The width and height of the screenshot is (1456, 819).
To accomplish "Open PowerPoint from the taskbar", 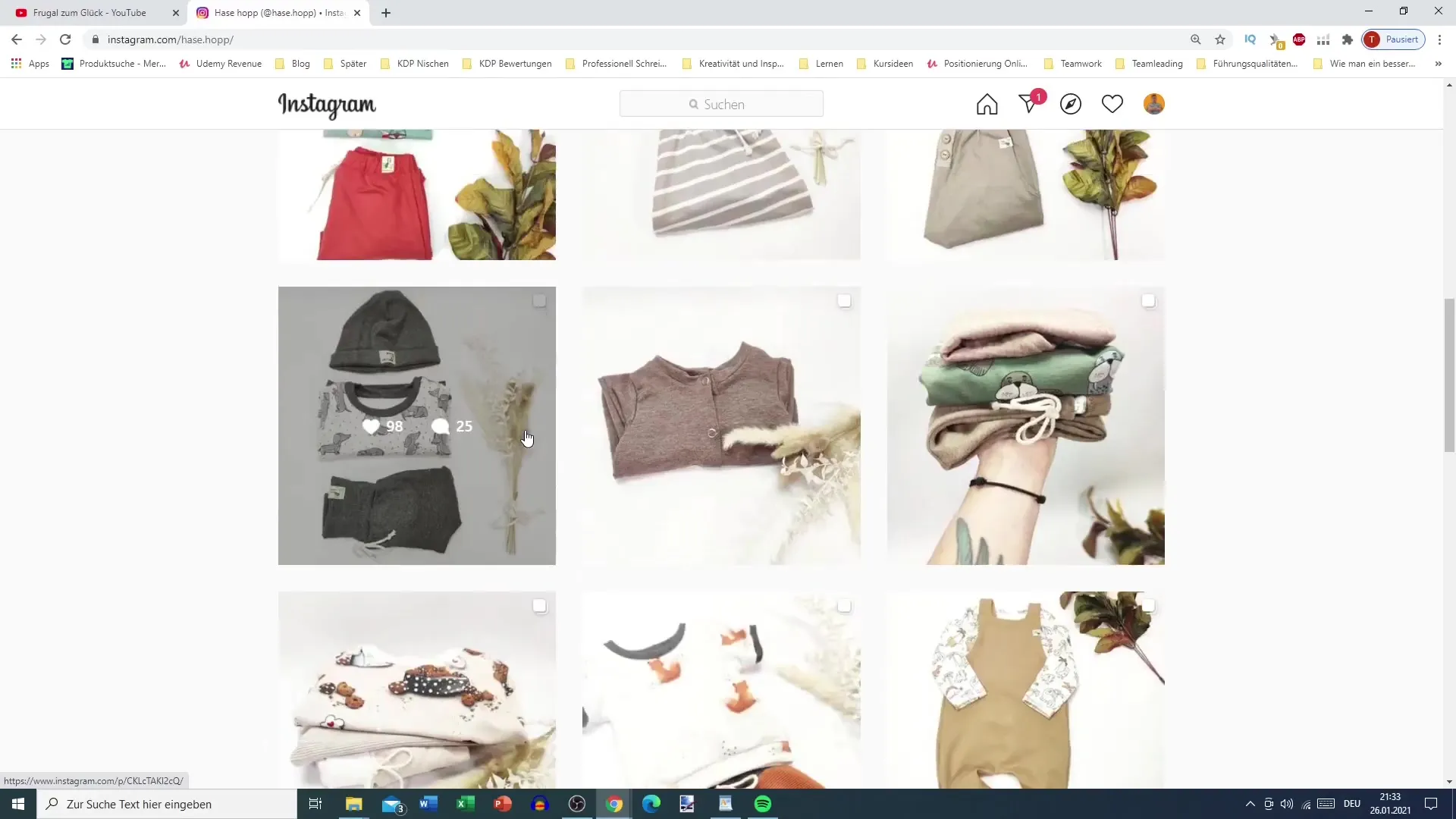I will [503, 804].
